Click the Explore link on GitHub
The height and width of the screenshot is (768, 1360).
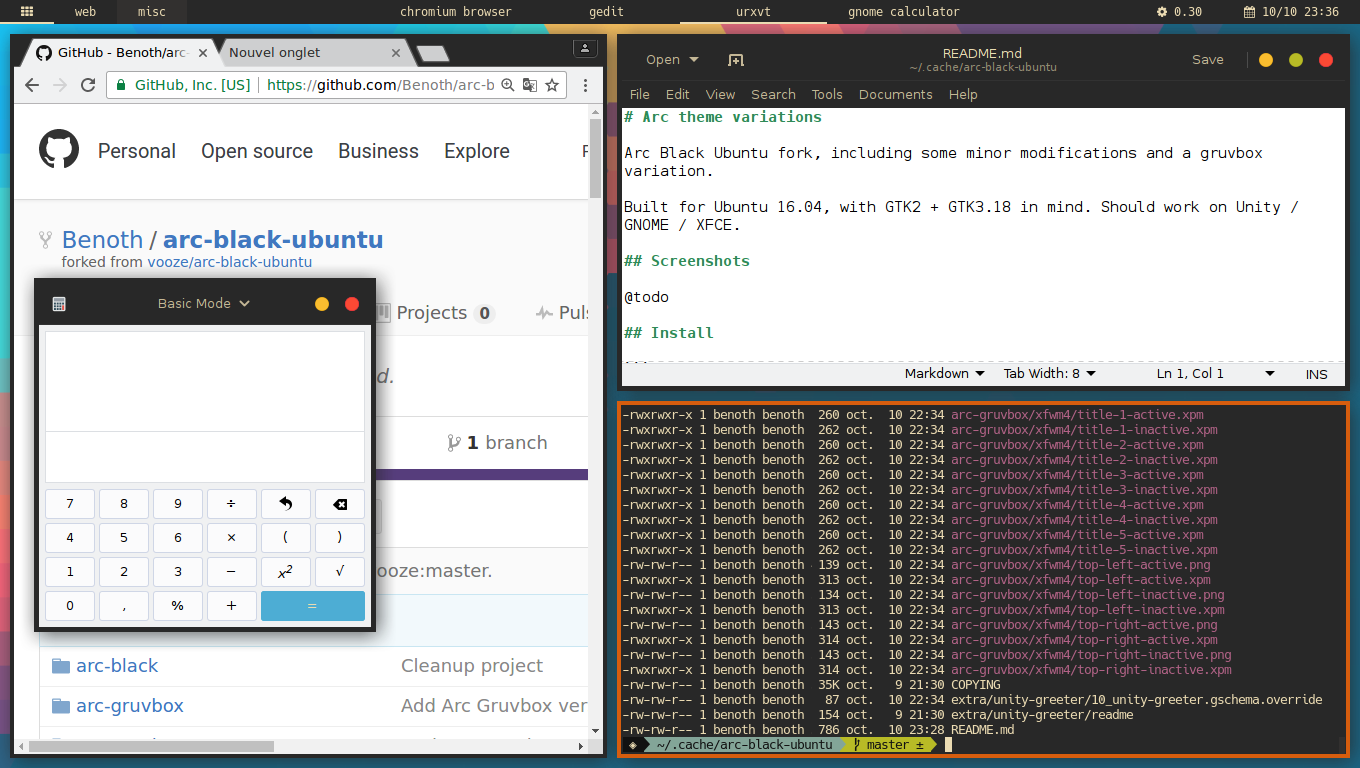[477, 151]
